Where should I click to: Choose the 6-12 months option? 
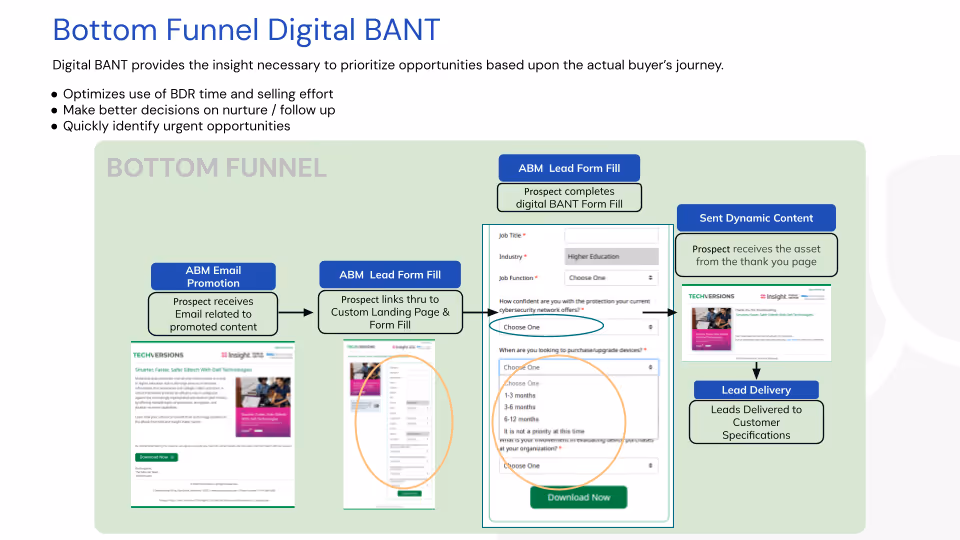tap(521, 419)
